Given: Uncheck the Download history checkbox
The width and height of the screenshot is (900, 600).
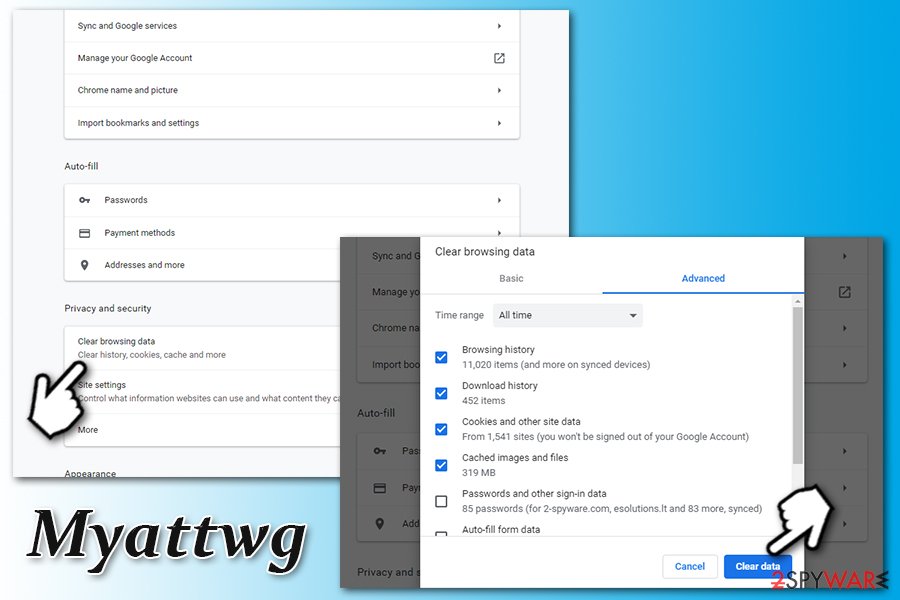Looking at the screenshot, I should [441, 393].
